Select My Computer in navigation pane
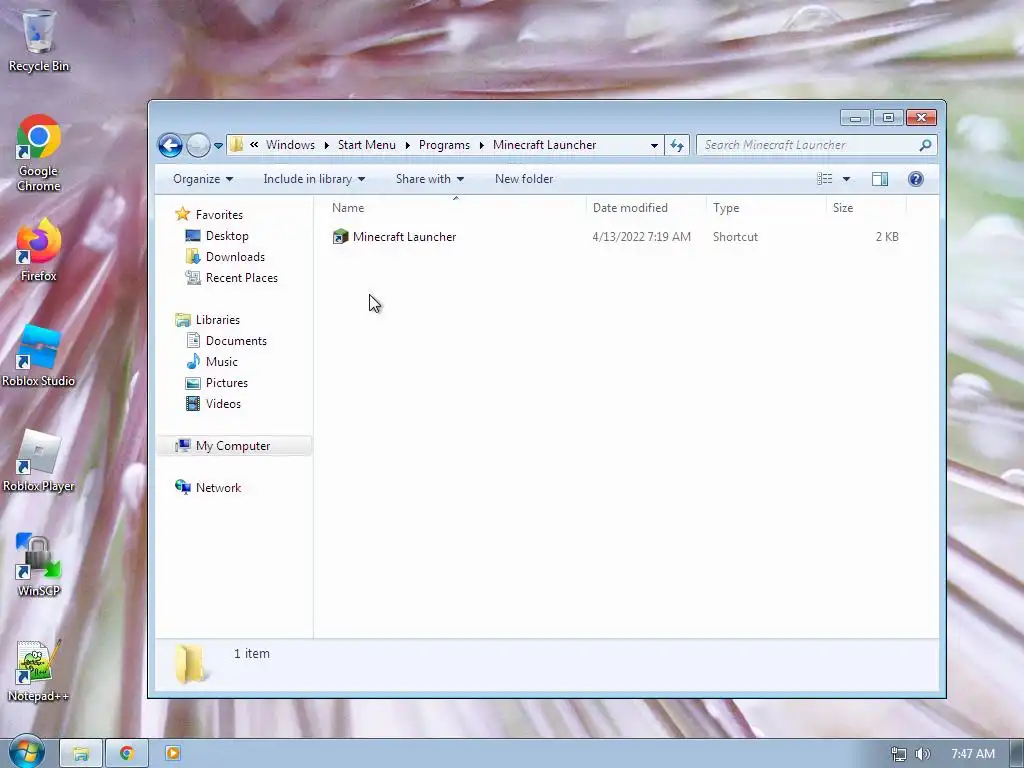 pyautogui.click(x=232, y=446)
